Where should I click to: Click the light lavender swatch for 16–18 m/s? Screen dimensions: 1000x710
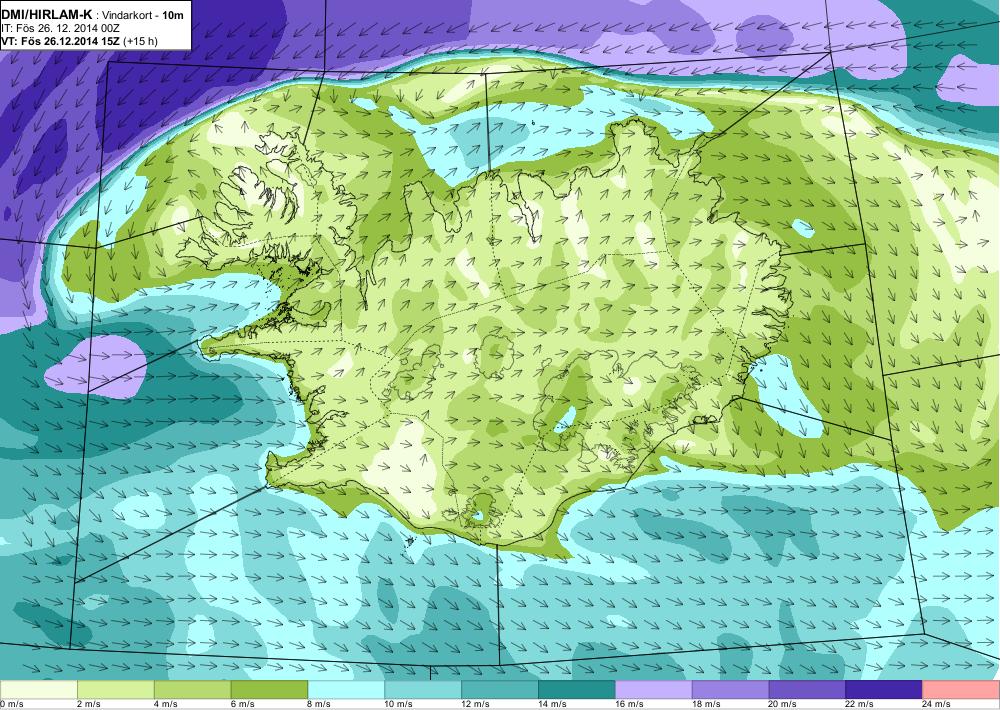coord(654,690)
